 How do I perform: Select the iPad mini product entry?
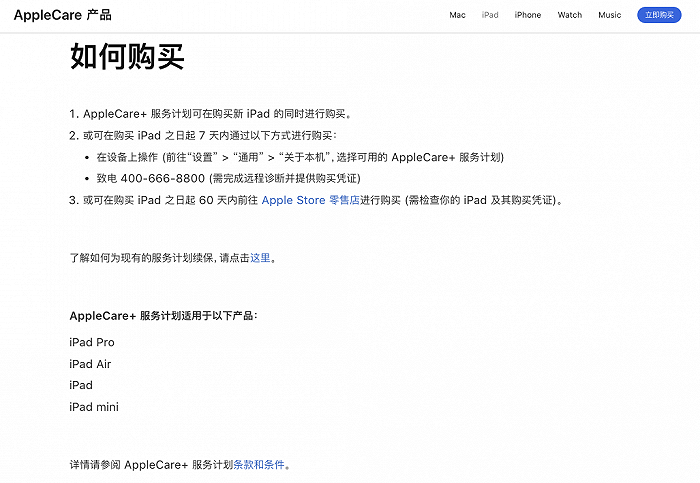coord(94,407)
